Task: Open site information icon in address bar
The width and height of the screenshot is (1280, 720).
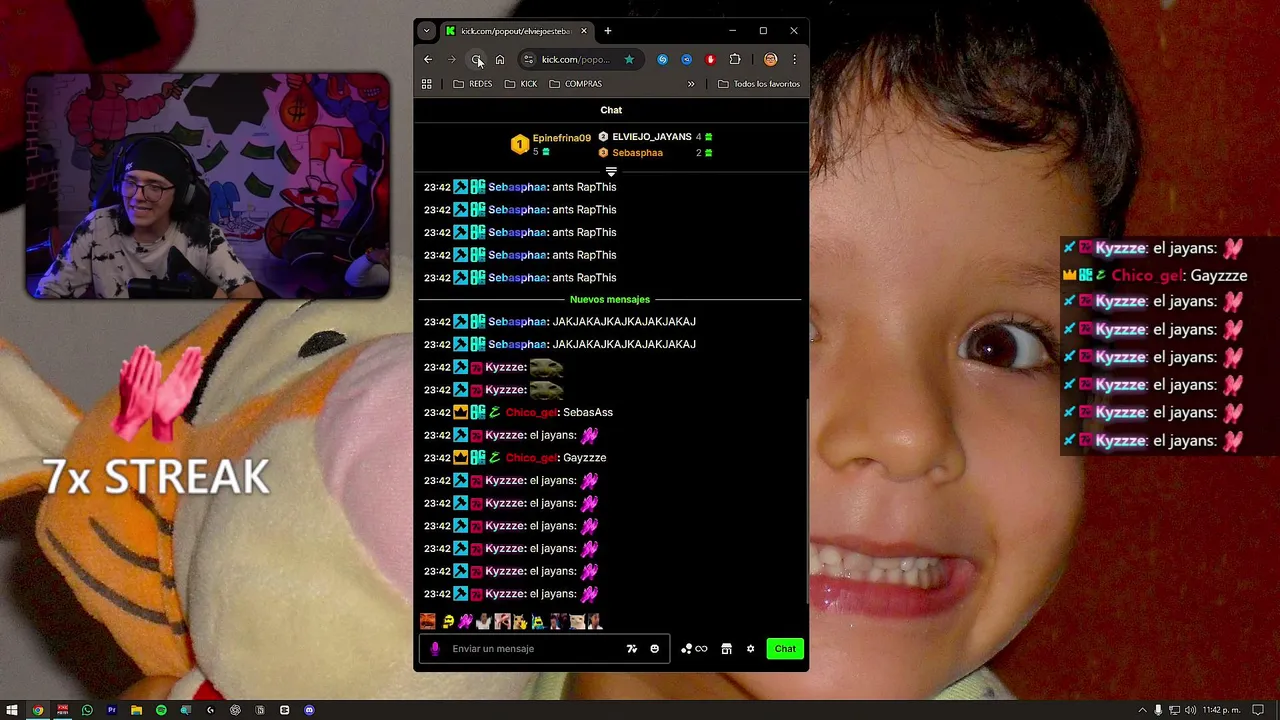Action: [x=529, y=59]
